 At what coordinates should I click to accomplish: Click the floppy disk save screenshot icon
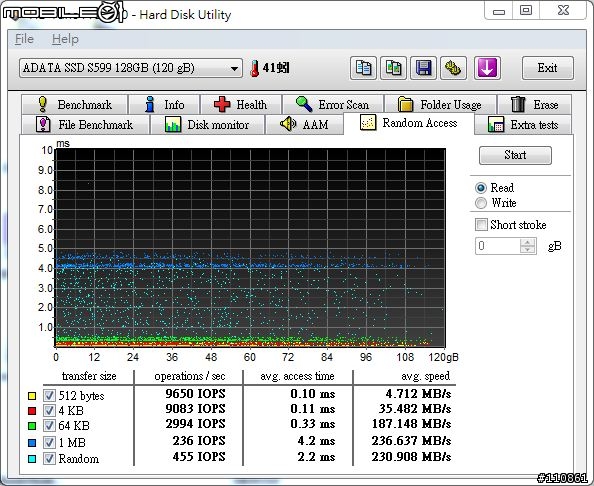point(423,68)
